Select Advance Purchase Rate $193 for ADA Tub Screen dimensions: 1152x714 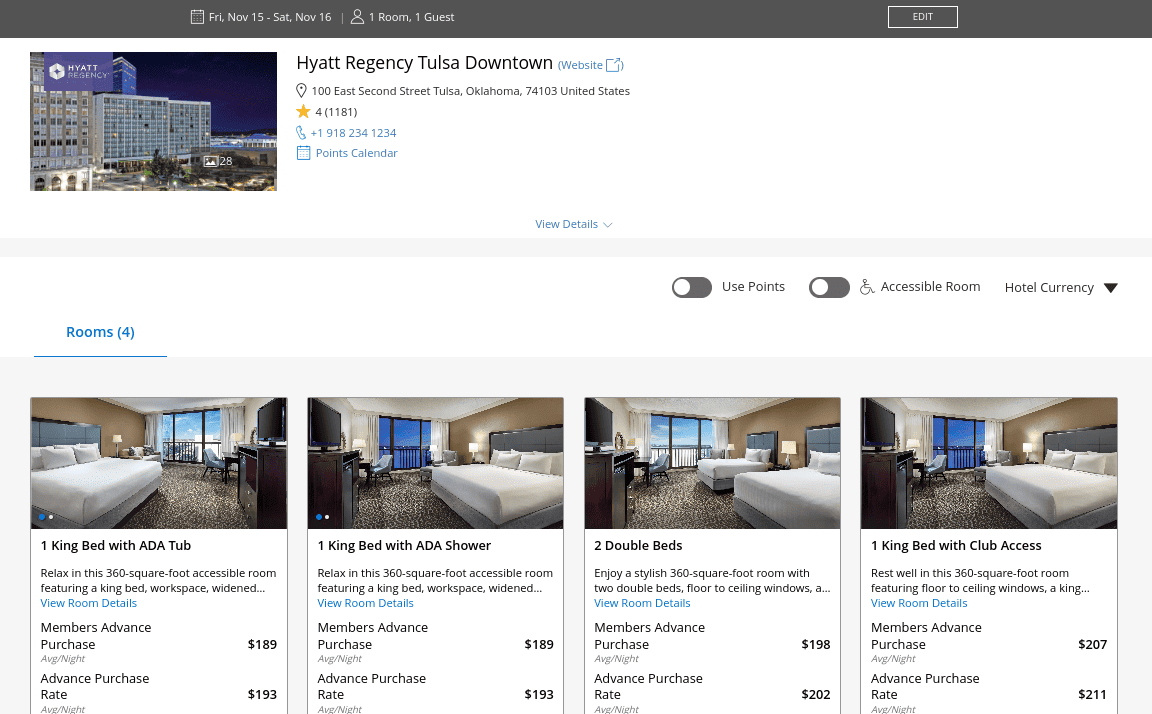[x=159, y=692]
